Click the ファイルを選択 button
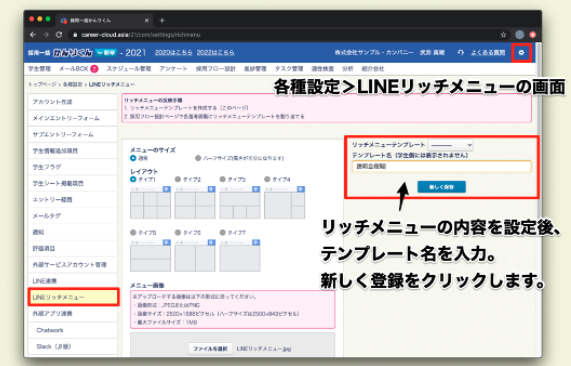This screenshot has width=571, height=366. click(x=210, y=349)
